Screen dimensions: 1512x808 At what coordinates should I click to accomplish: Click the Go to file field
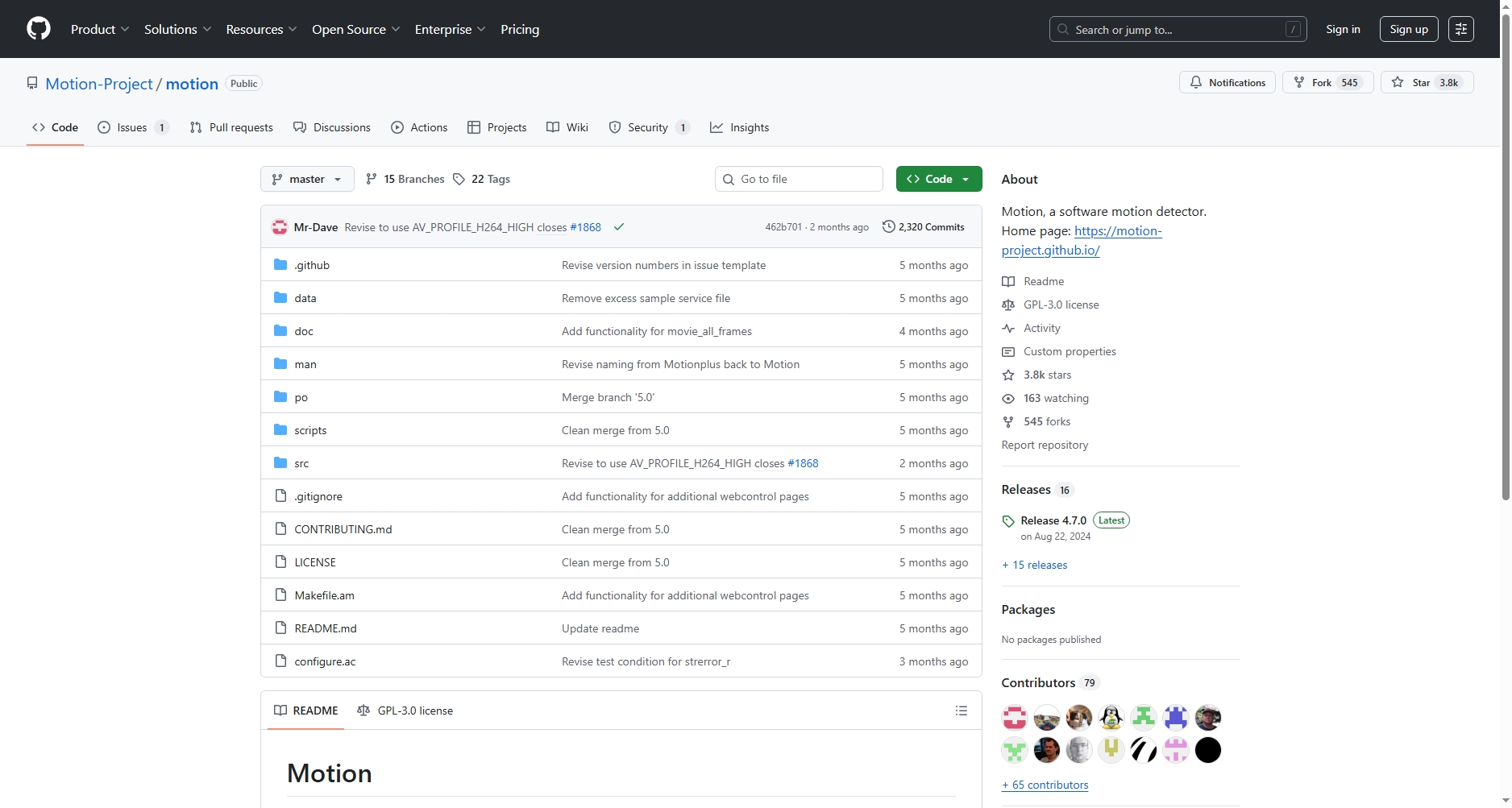[799, 179]
